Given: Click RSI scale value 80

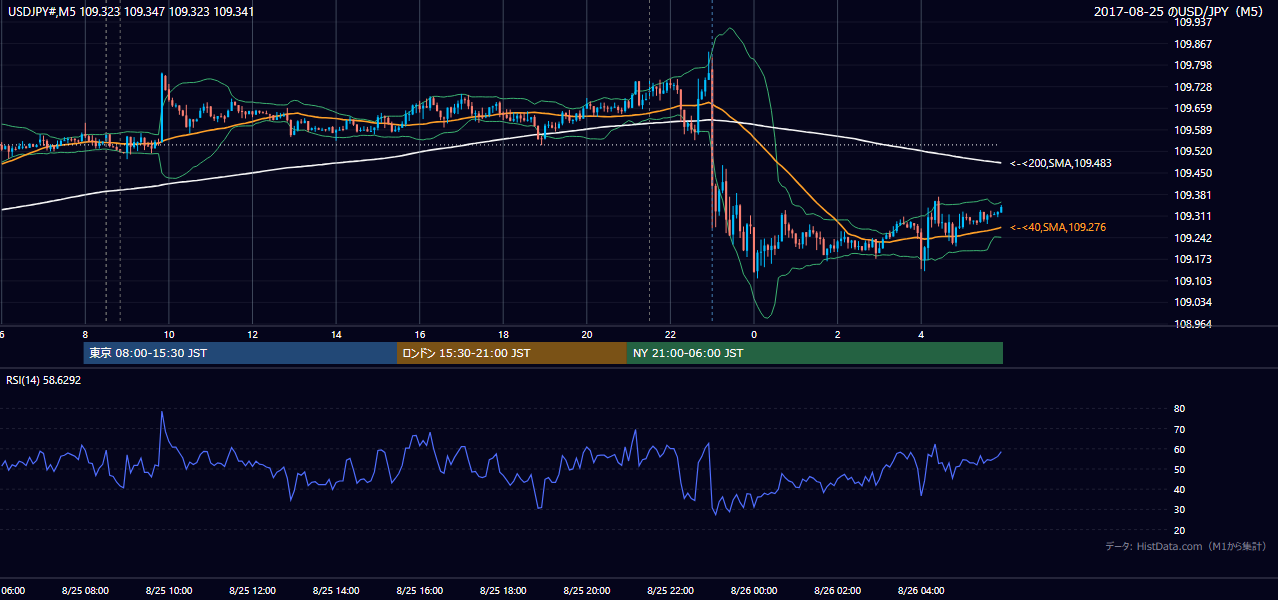Looking at the screenshot, I should click(x=1180, y=409).
